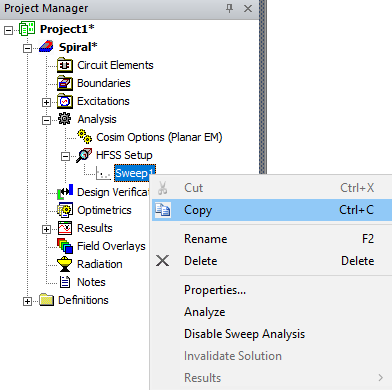Select the Circuit Elements tree item
Image resolution: width=392 pixels, height=390 pixels.
(115, 65)
